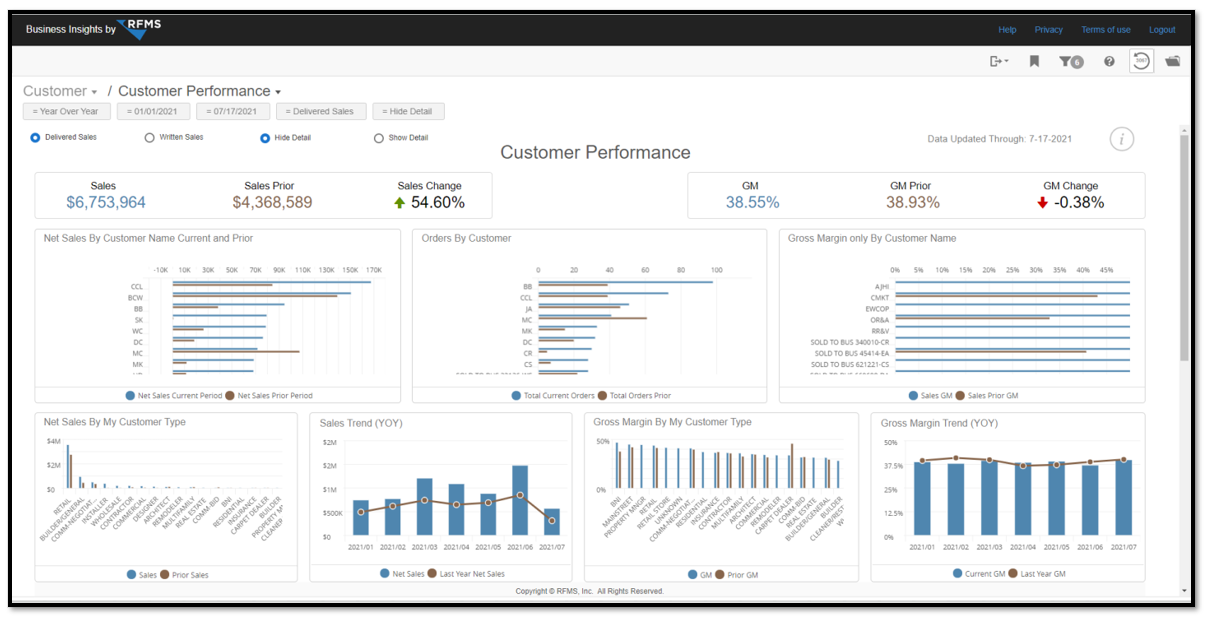
Task: Click the '= Hide Detail' filter chip
Action: pyautogui.click(x=408, y=112)
